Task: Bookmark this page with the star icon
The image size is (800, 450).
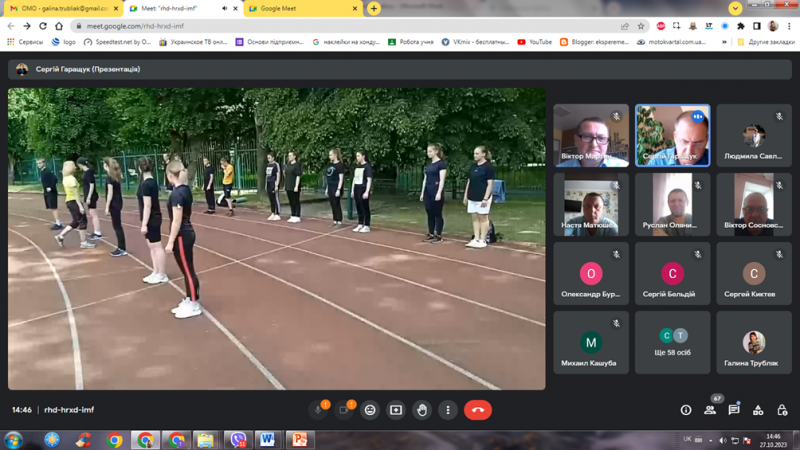Action: [641, 26]
